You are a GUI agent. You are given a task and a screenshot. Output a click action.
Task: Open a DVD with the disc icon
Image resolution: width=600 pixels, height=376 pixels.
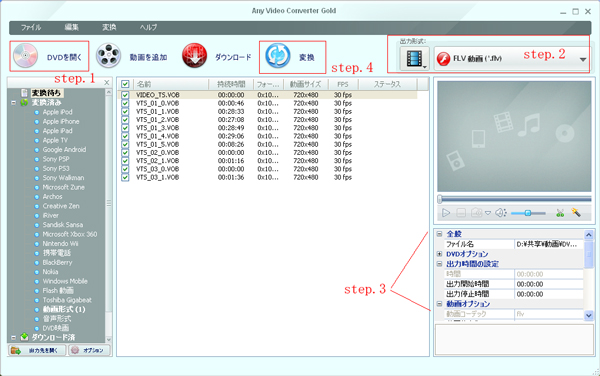25,56
